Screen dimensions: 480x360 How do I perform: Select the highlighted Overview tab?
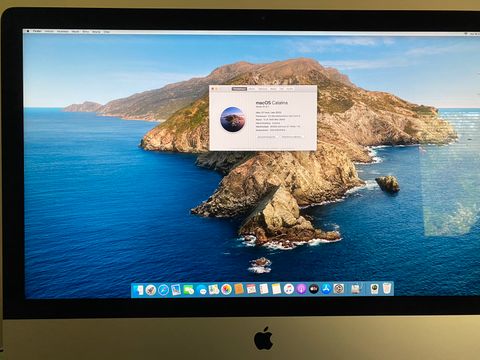pos(239,89)
